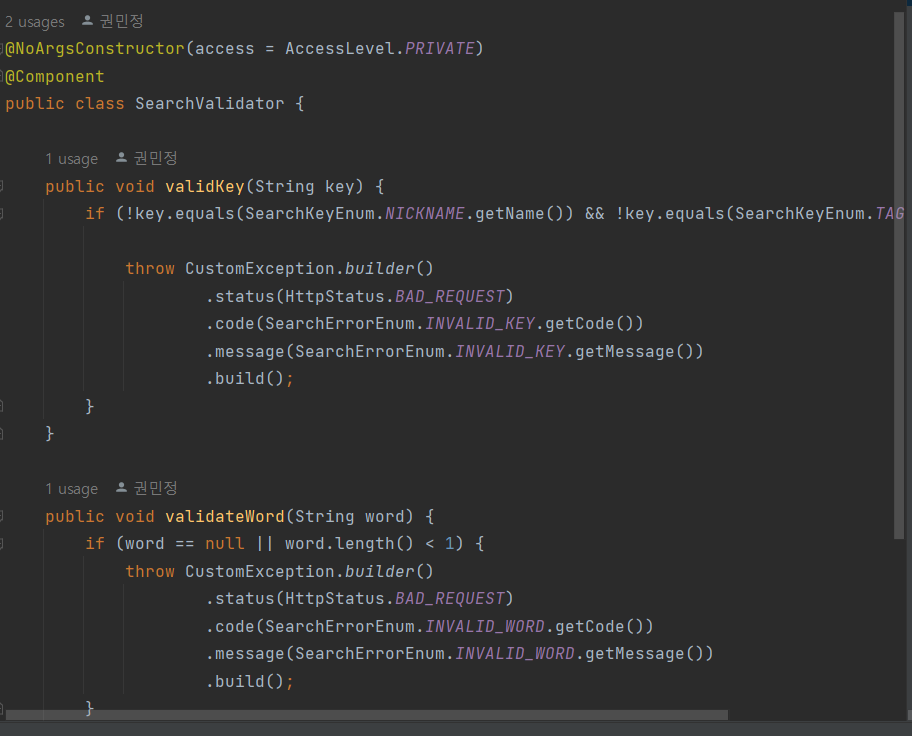Viewport: 912px width, 736px height.
Task: Click BAD_REQUEST in validKey method
Action: 450,297
